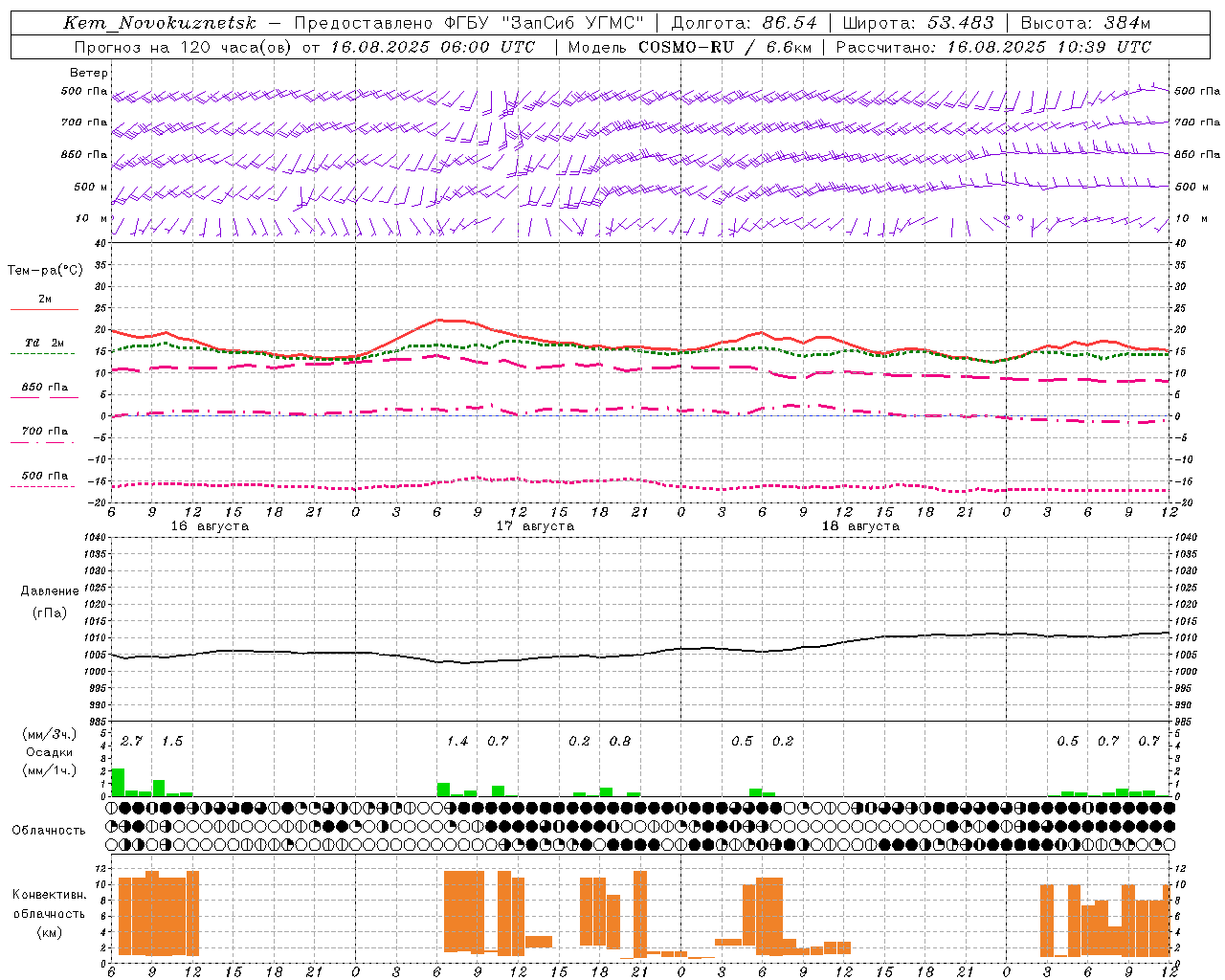Click the temperature legend's 700 гПа entry
1225x980 pixels.
[44, 431]
